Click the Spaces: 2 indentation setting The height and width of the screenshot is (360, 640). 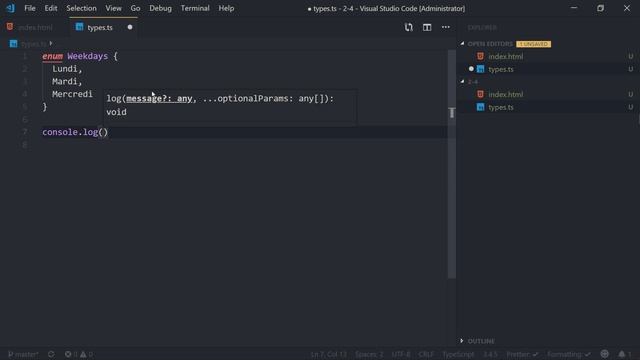click(x=369, y=354)
